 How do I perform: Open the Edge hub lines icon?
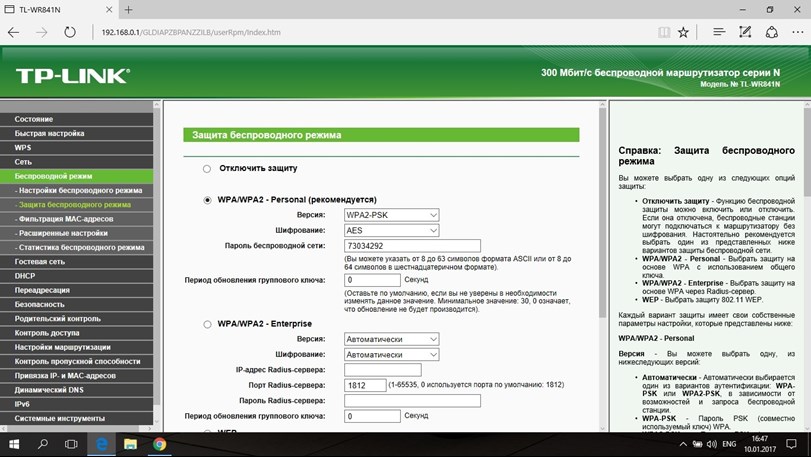[x=719, y=32]
